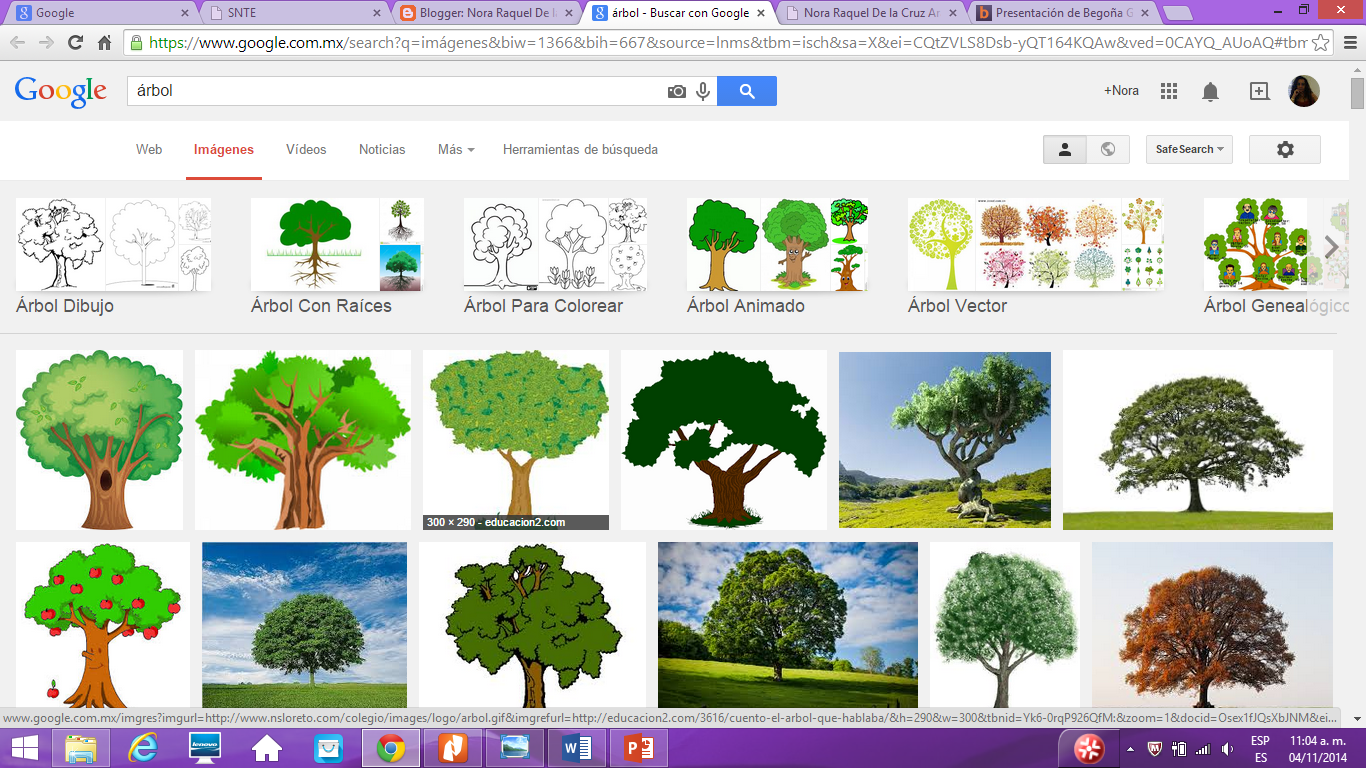Open the SafeSearch dropdown
1366x768 pixels.
(x=1190, y=149)
